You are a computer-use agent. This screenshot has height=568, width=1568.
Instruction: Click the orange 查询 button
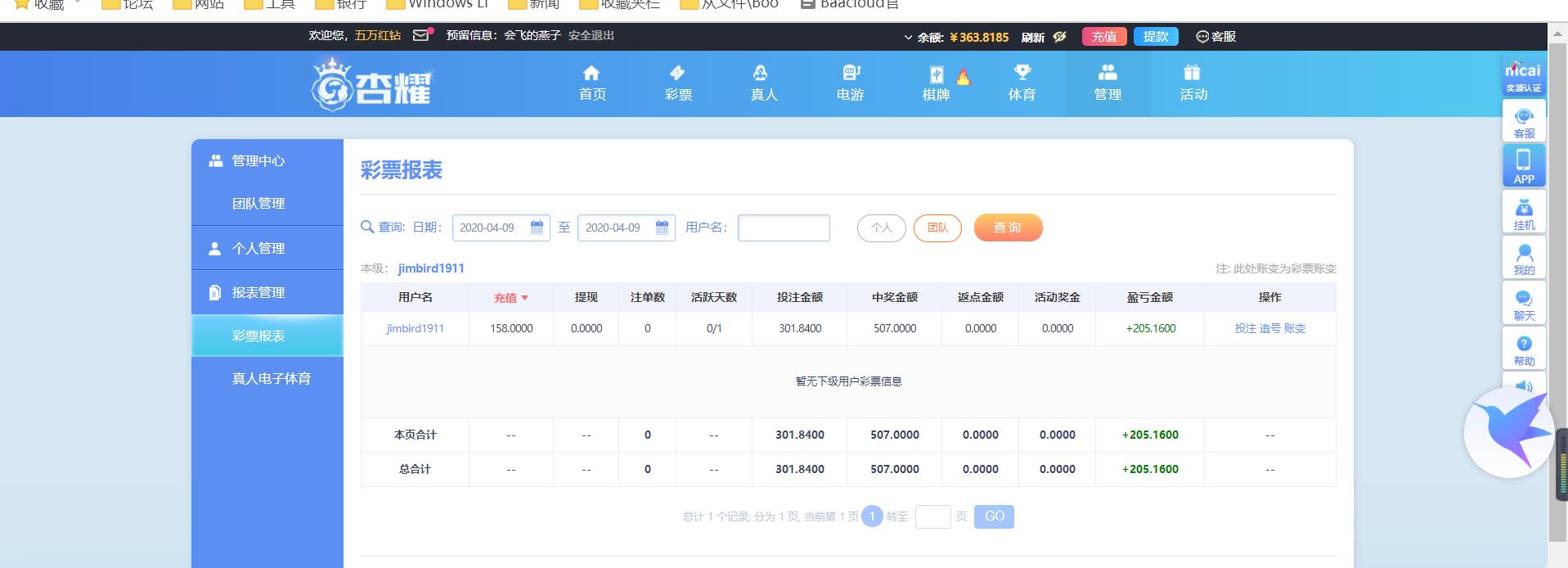1008,228
